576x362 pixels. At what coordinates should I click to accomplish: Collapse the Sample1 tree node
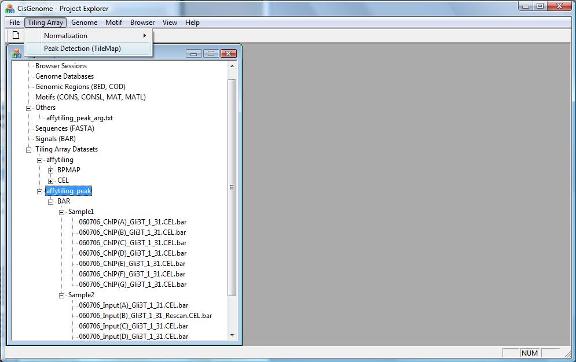(x=61, y=212)
